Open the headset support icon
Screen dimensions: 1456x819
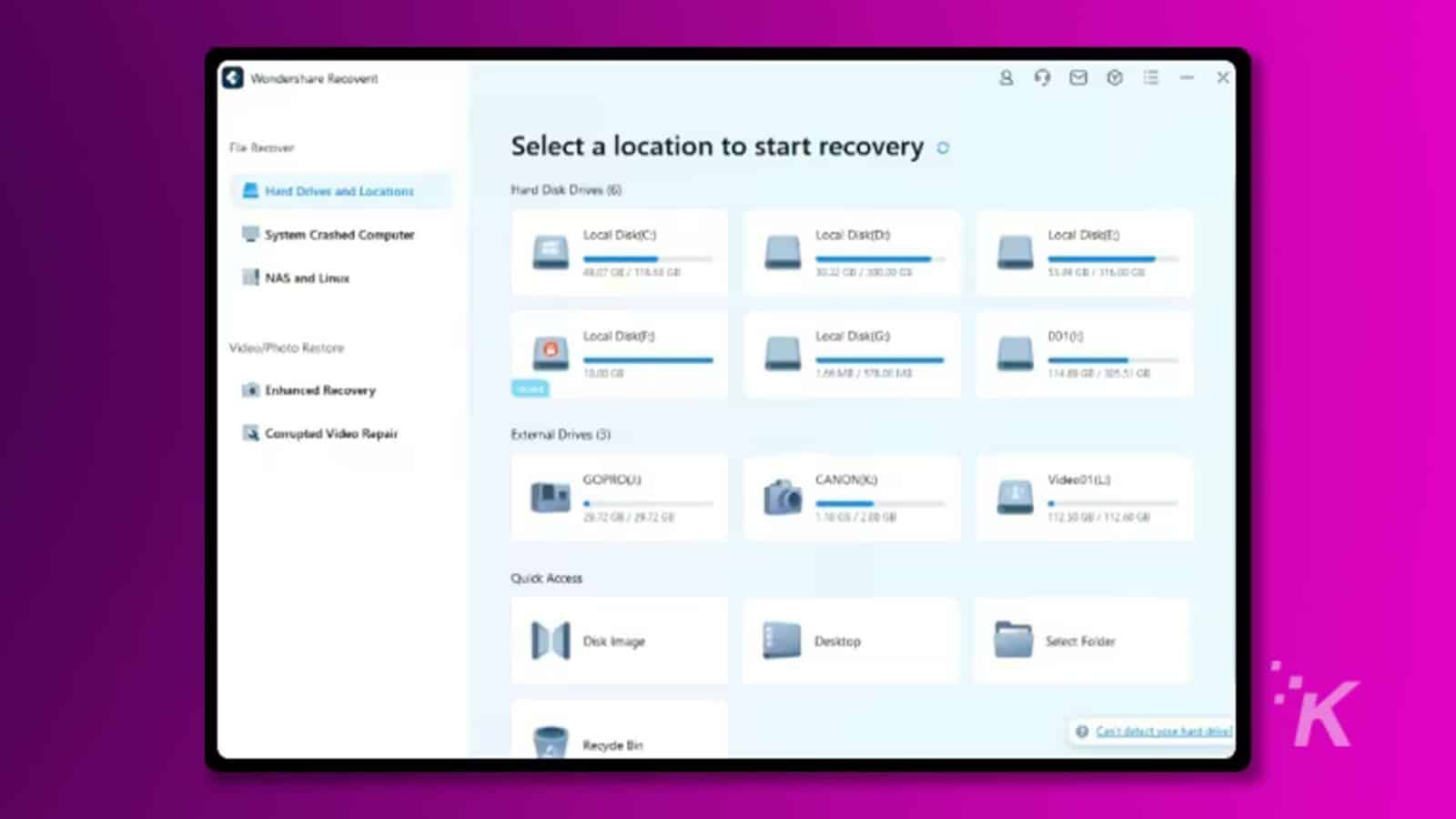(1042, 78)
